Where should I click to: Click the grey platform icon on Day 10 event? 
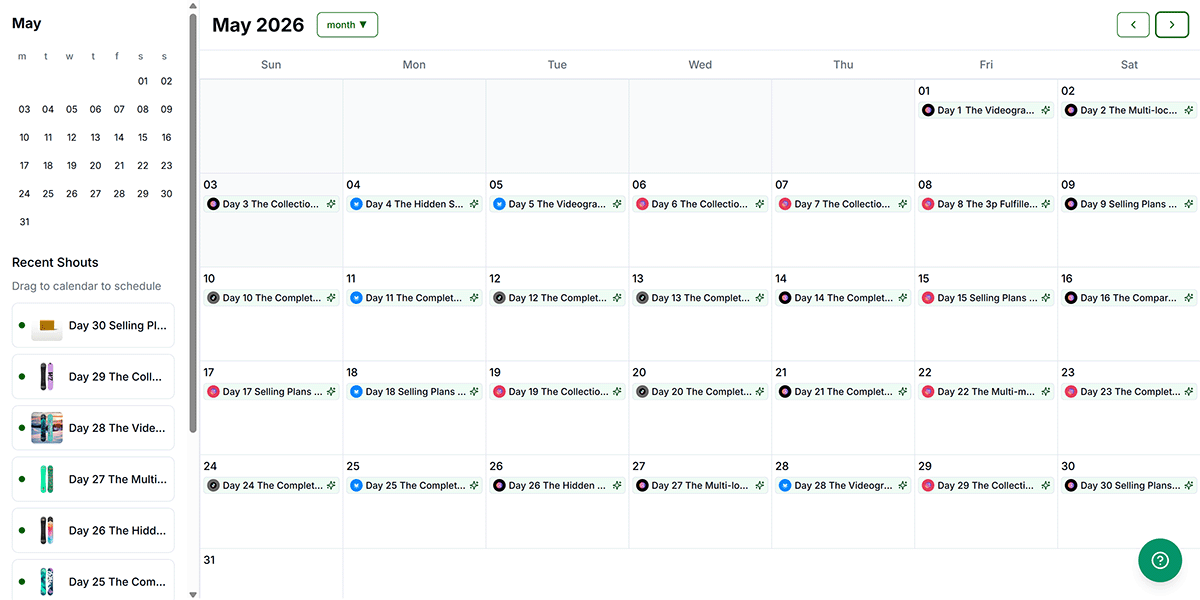(213, 298)
